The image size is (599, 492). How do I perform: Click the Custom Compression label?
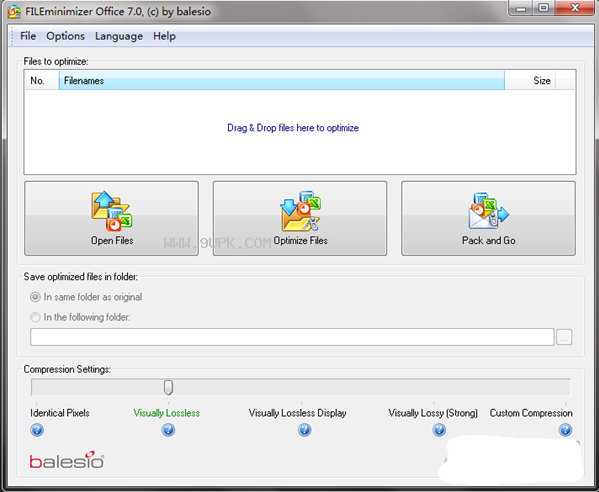point(531,413)
